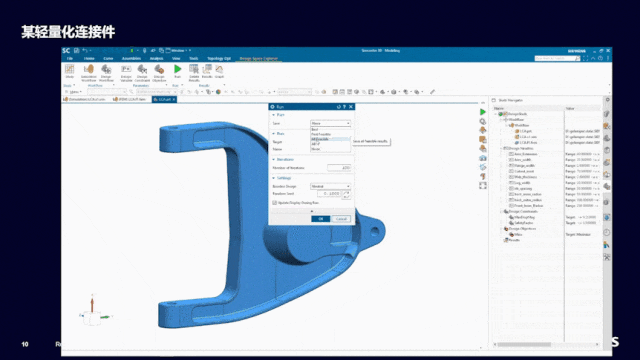640x360 pixels.
Task: Click the help question mark in the Run dialog
Action: tap(344, 107)
